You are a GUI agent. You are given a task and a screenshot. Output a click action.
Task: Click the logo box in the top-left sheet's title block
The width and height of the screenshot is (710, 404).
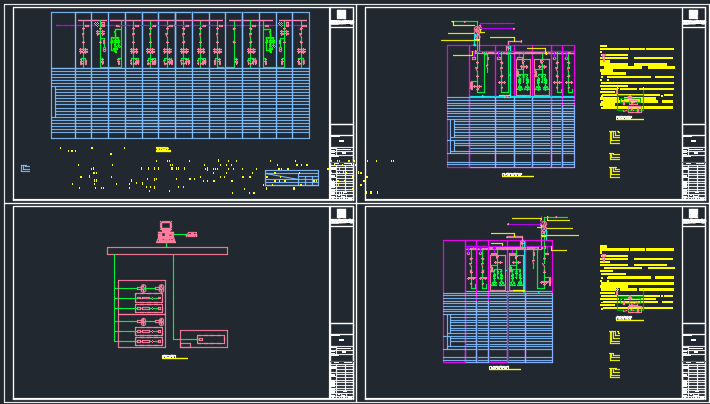341,14
